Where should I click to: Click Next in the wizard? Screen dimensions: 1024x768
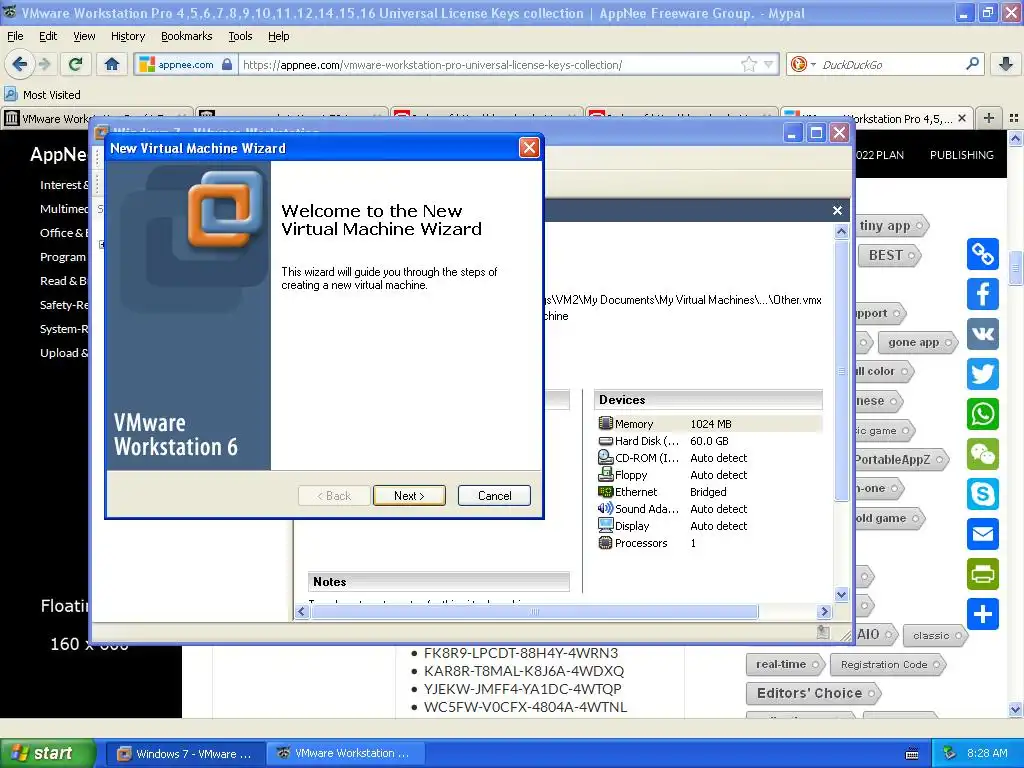pos(409,496)
